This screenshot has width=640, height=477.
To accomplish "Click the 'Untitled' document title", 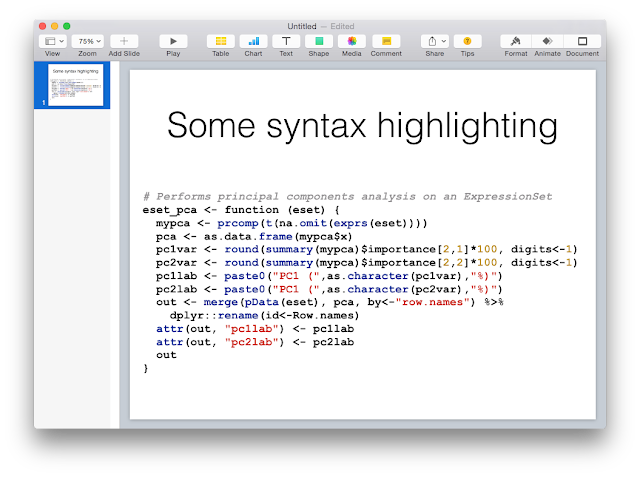I will 302,26.
